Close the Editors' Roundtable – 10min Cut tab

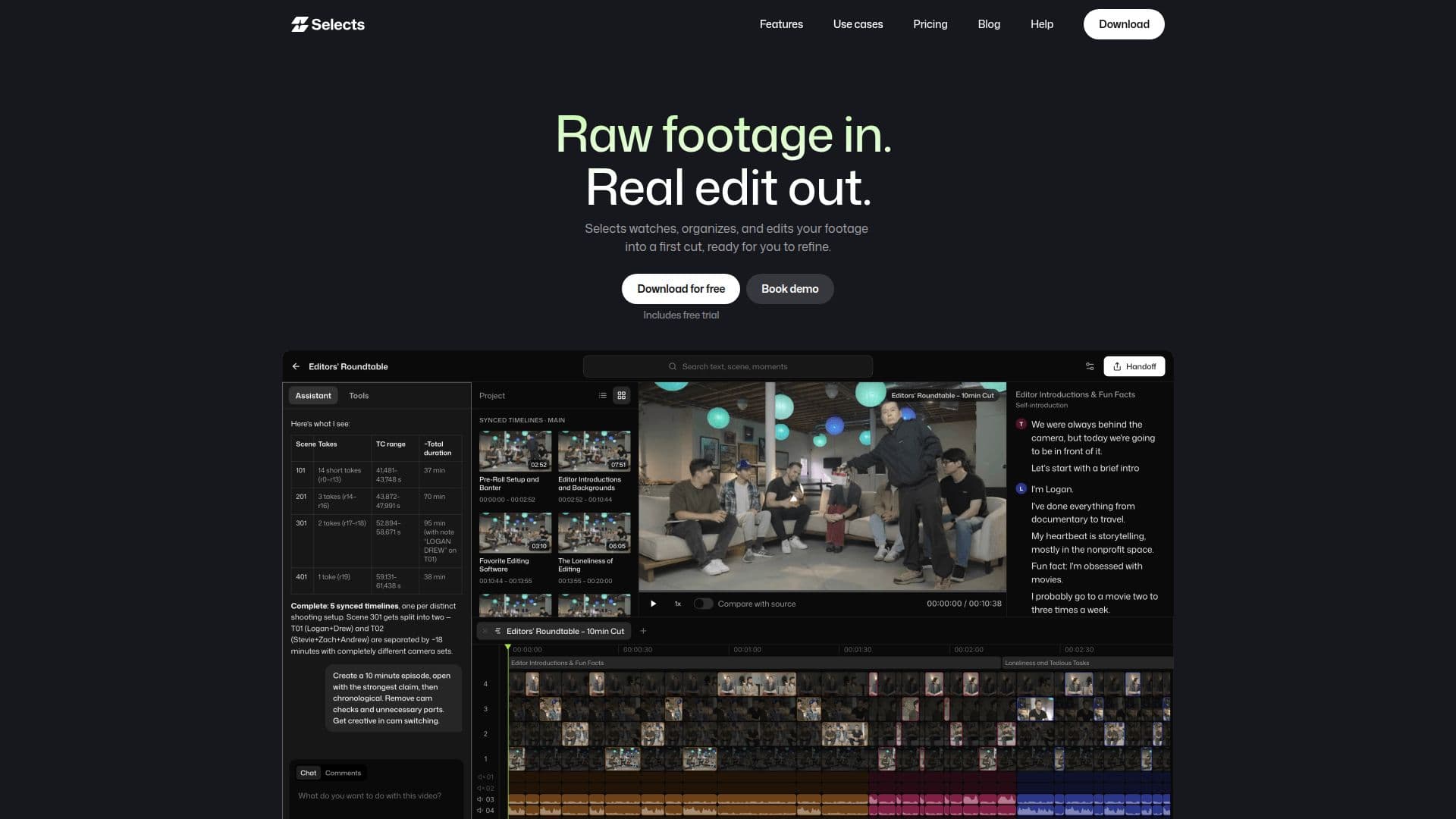(x=485, y=631)
